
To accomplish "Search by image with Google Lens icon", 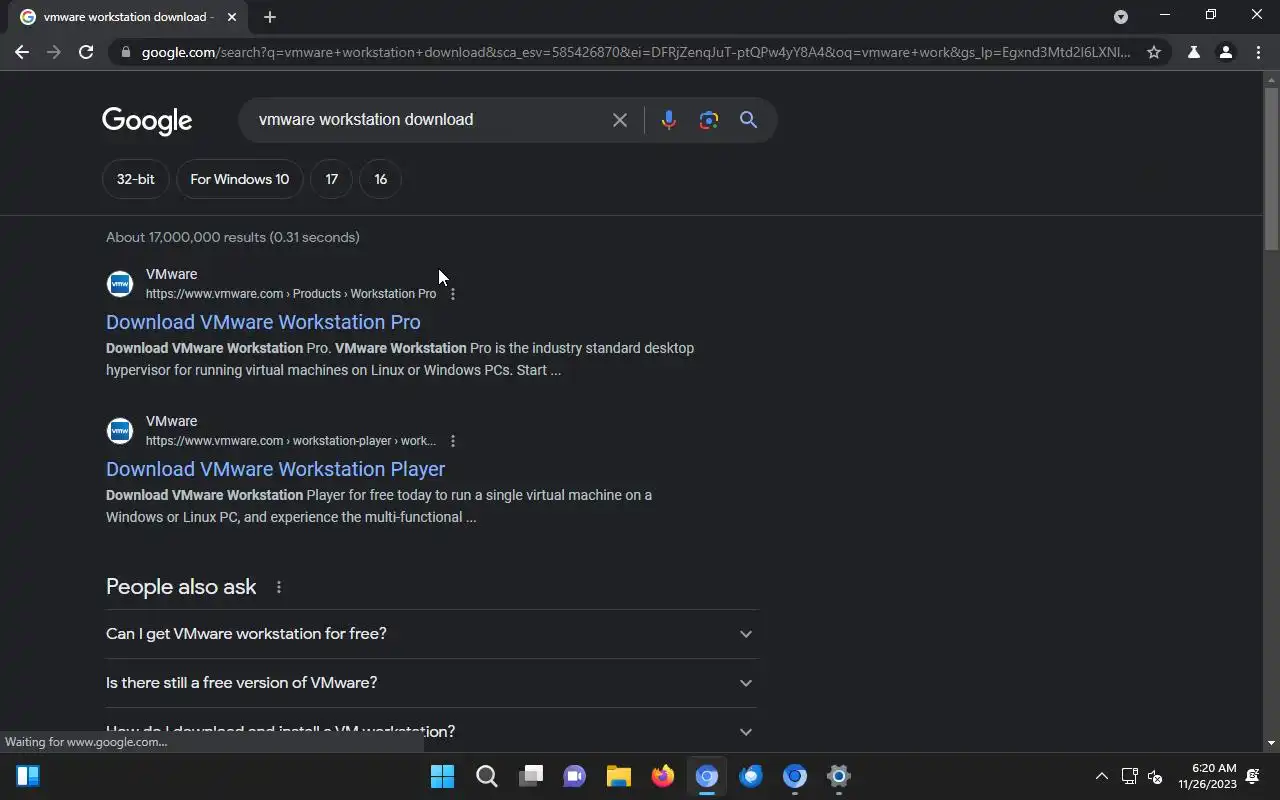I will (709, 120).
